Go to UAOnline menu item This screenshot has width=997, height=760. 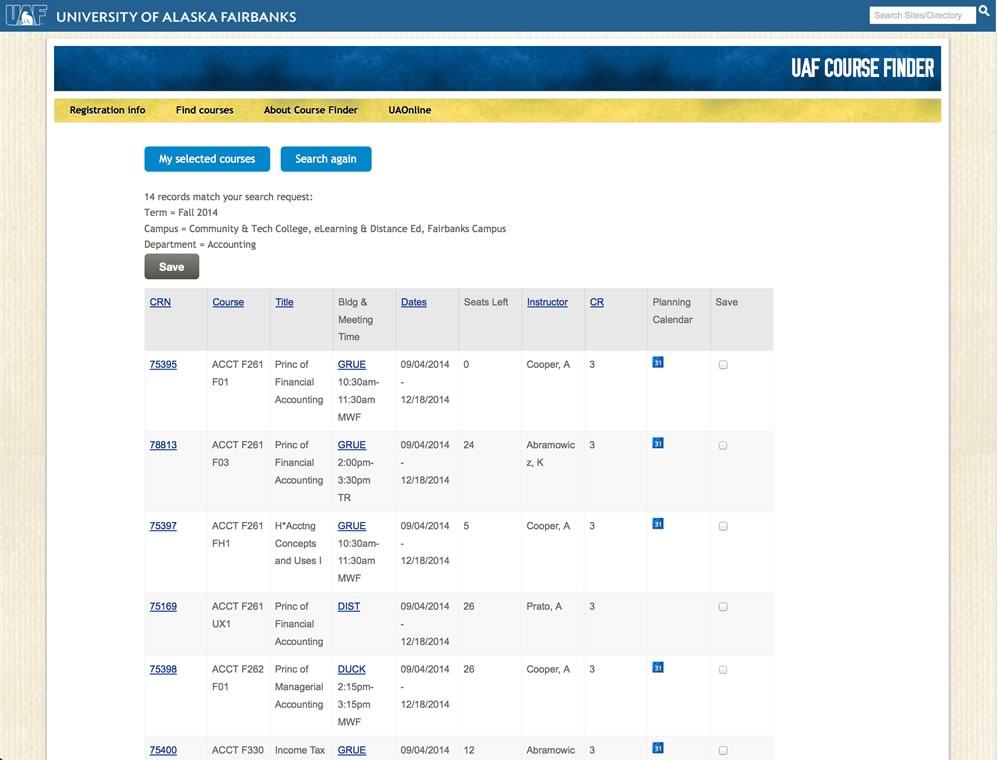[409, 110]
